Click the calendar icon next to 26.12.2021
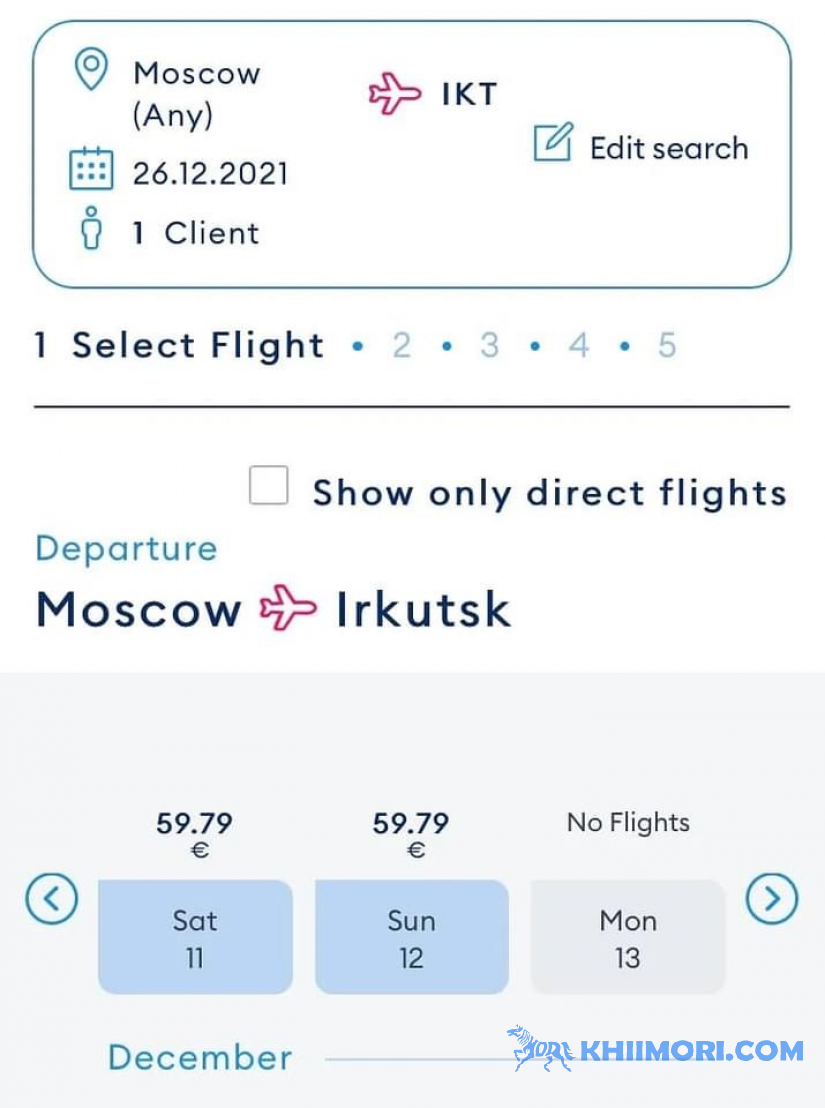This screenshot has width=825, height=1108. 91,169
